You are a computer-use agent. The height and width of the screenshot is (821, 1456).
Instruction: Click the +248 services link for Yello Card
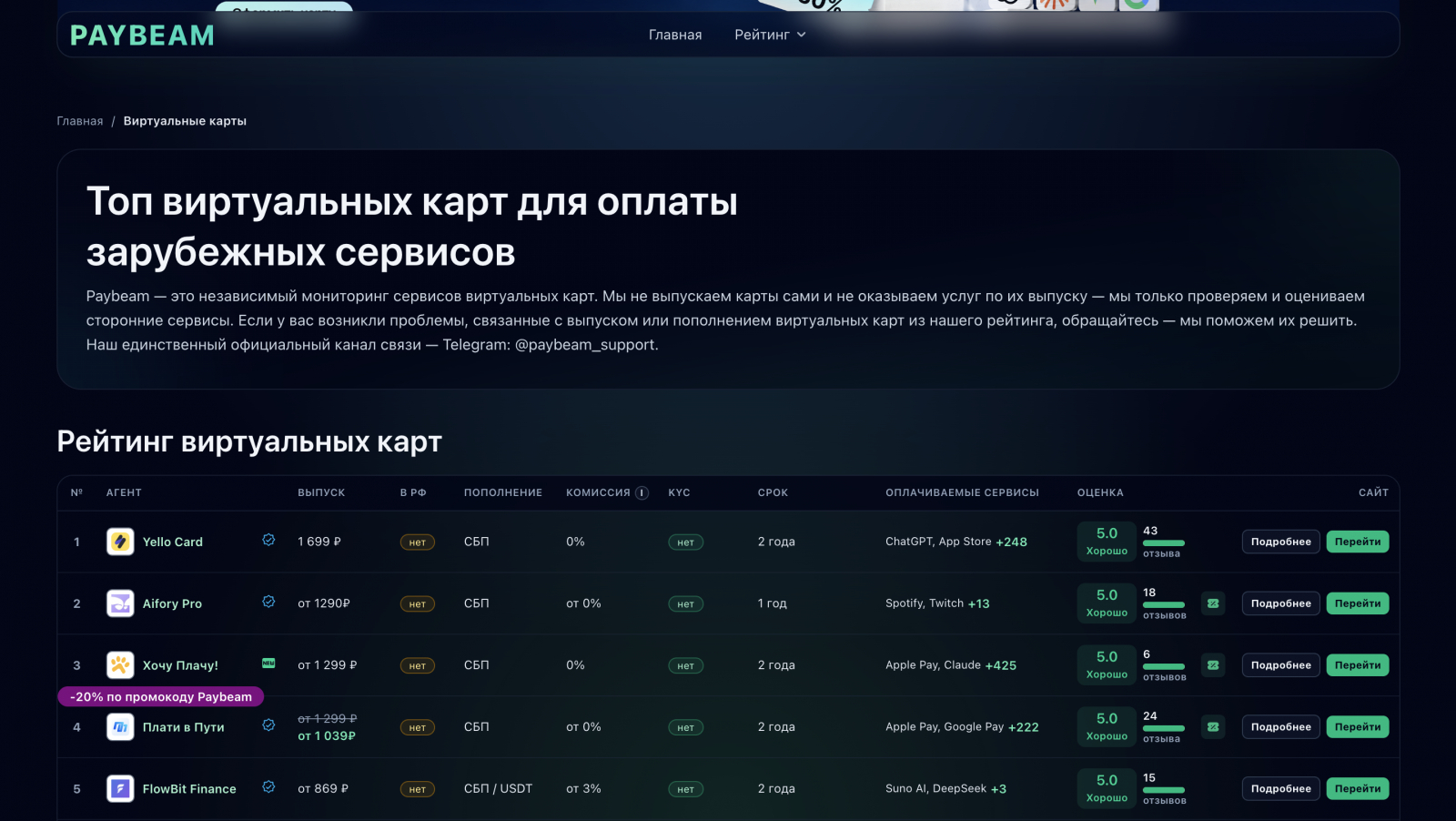pyautogui.click(x=1011, y=542)
